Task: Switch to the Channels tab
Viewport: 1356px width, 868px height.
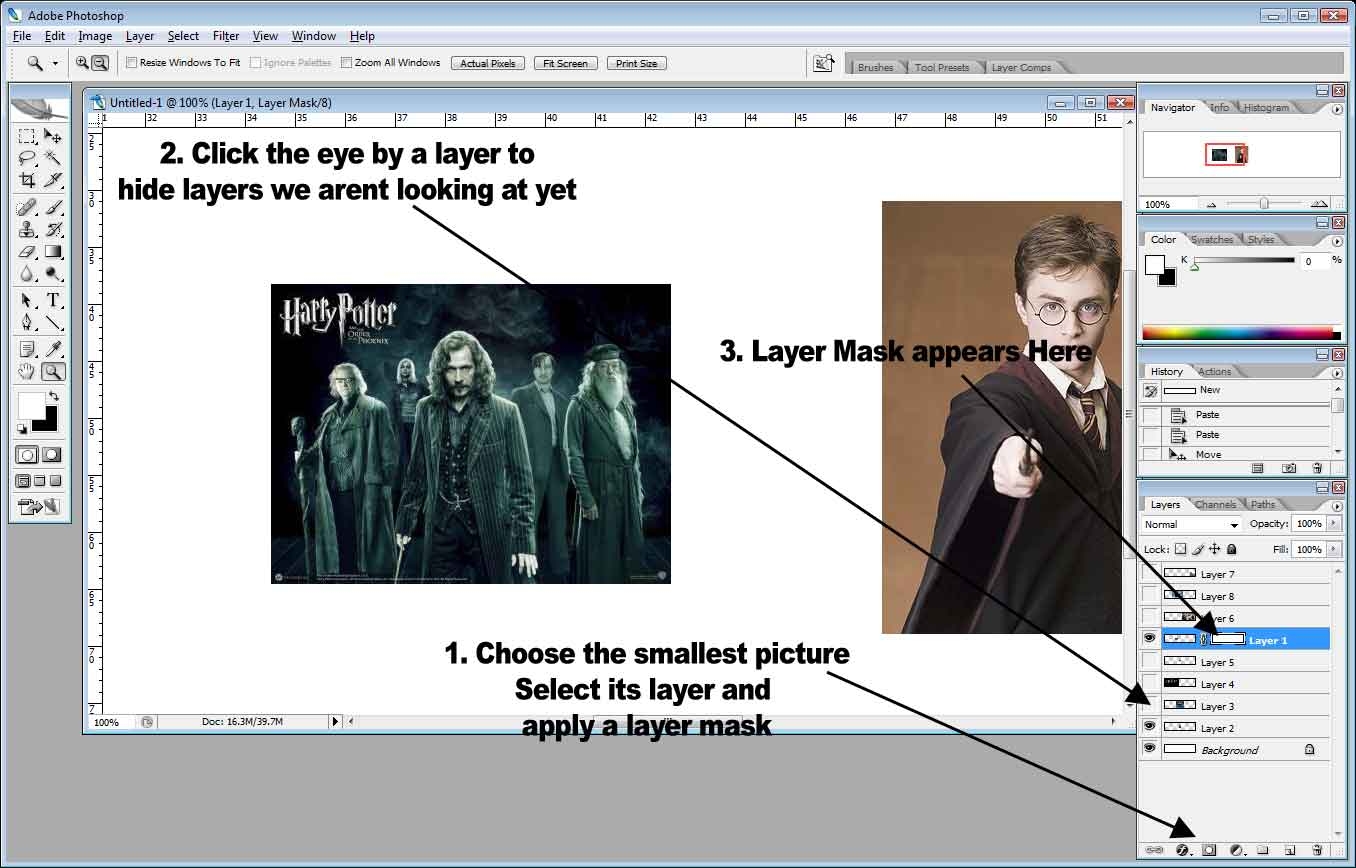Action: tap(1215, 504)
